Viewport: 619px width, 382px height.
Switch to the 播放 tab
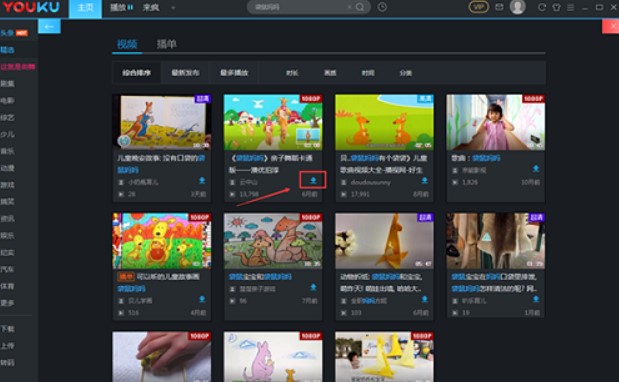click(121, 7)
